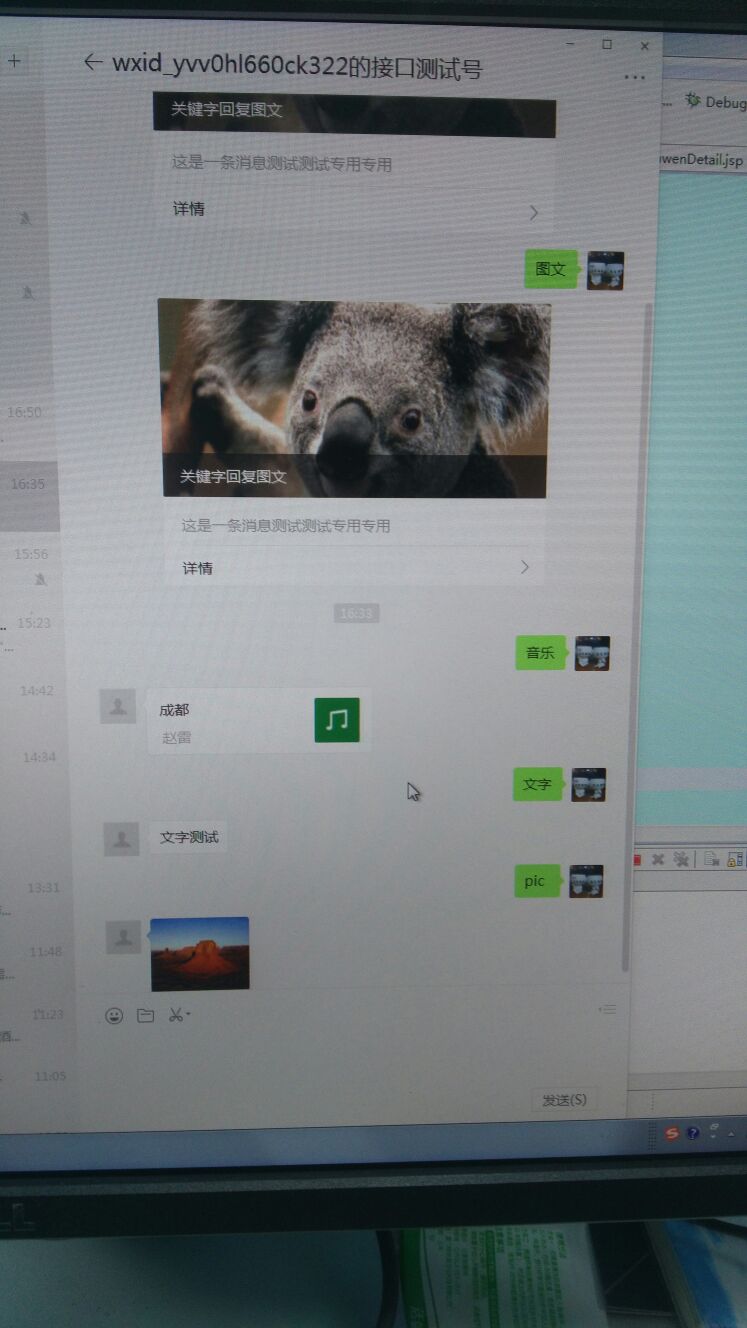Image resolution: width=747 pixels, height=1328 pixels.
Task: Open the screenshot tool dropdown arrow
Action: click(x=188, y=1016)
